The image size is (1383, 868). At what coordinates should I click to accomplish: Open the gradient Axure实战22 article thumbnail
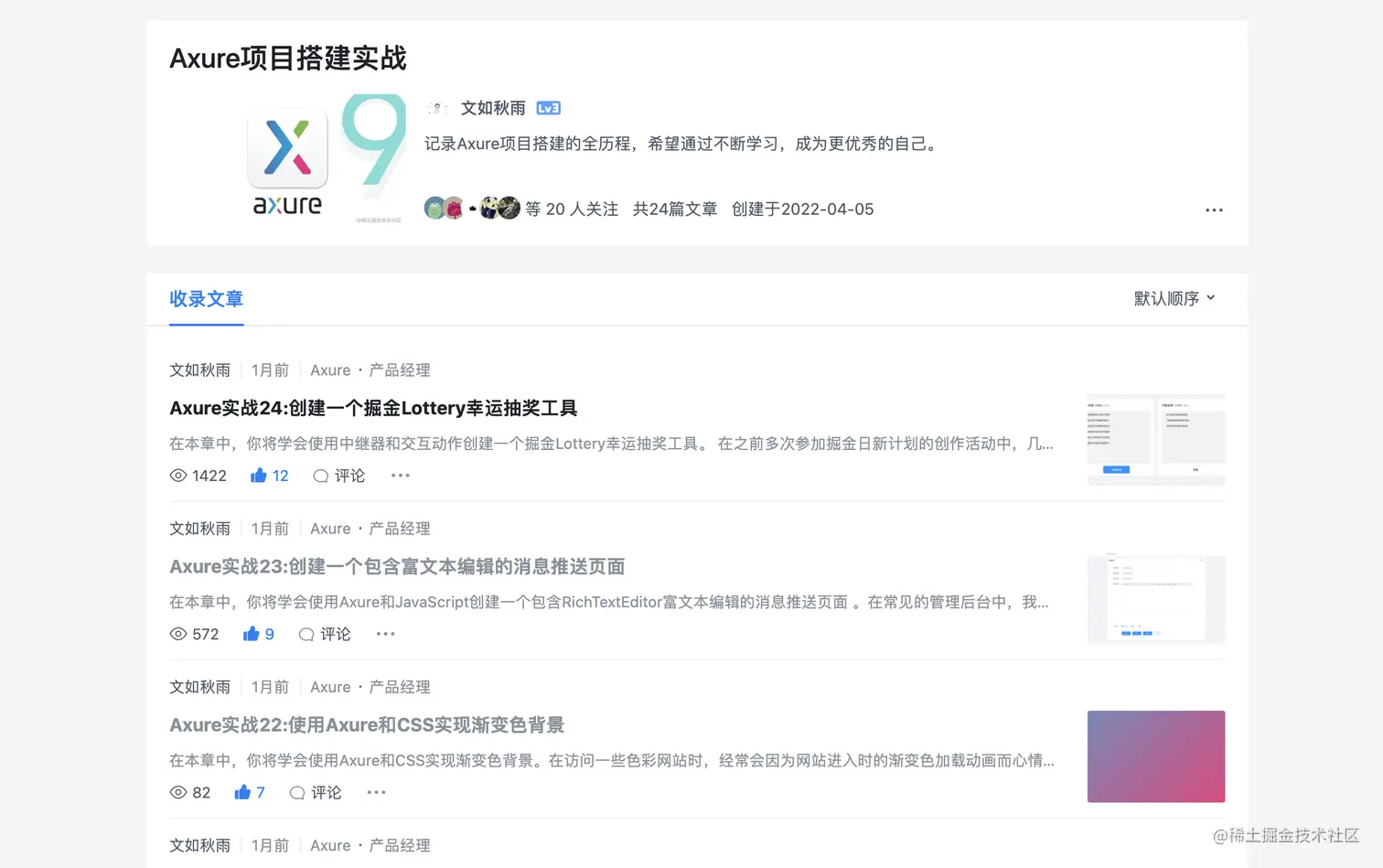pos(1156,756)
